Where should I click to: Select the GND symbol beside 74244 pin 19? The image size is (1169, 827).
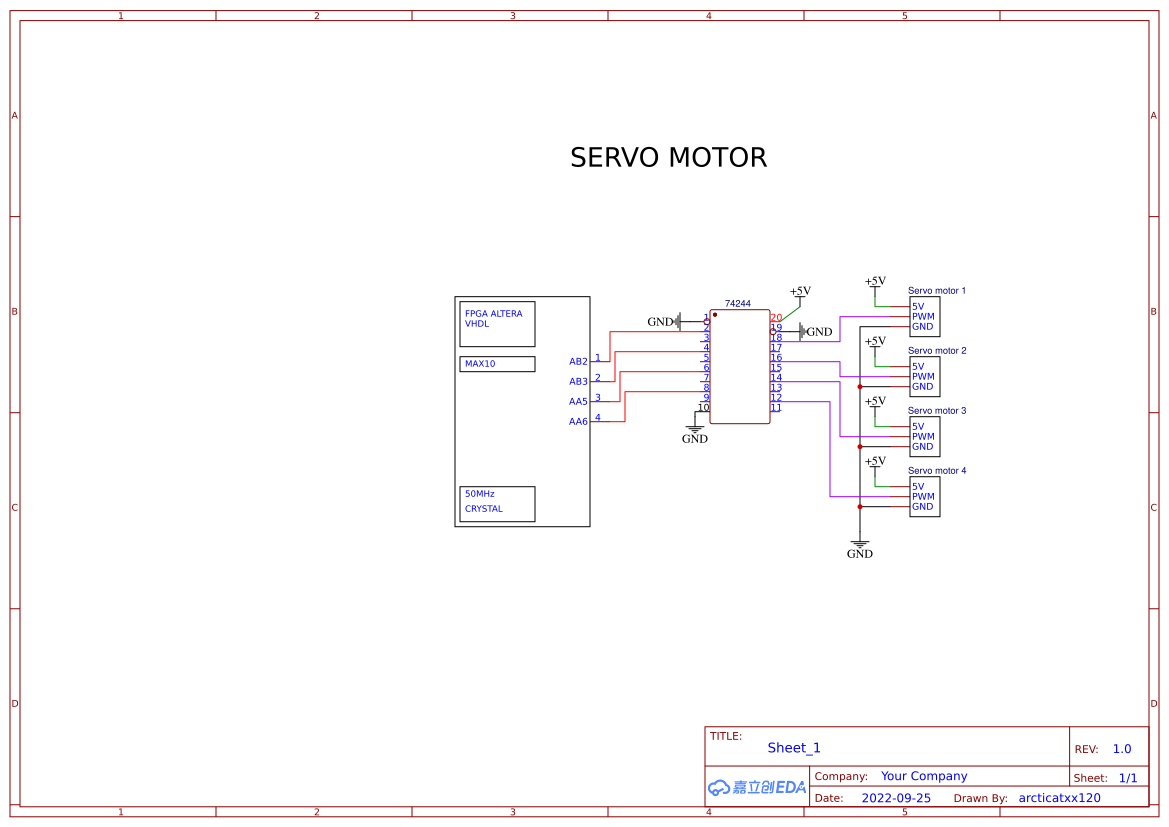coord(815,331)
